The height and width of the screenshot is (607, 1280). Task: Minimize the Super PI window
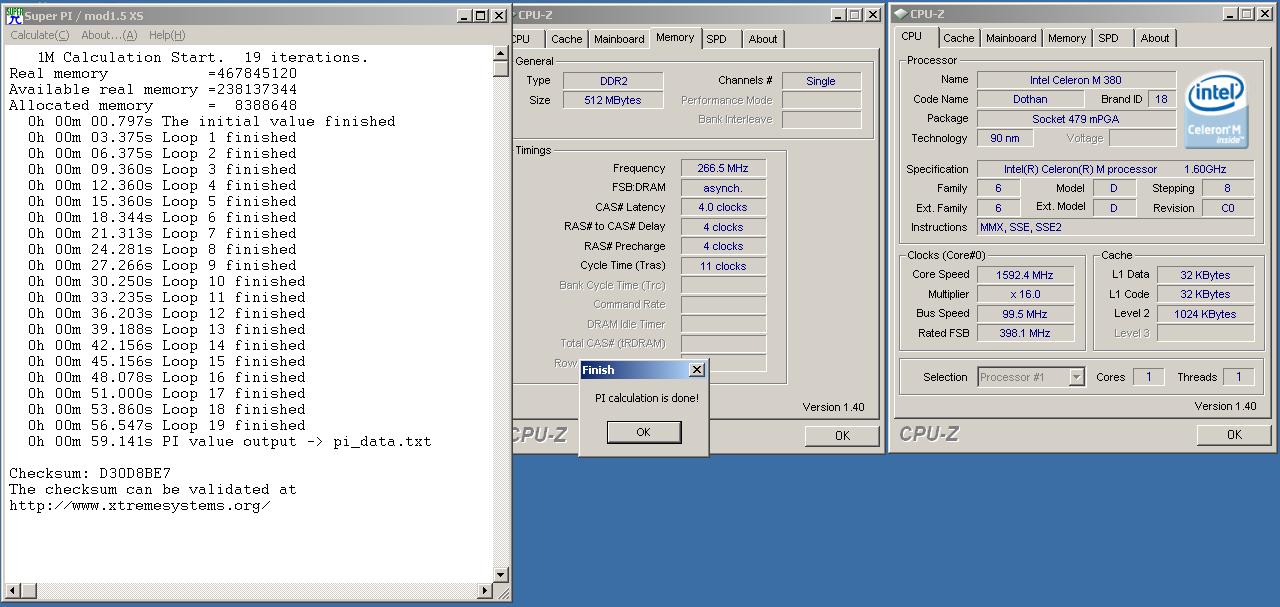pyautogui.click(x=465, y=15)
